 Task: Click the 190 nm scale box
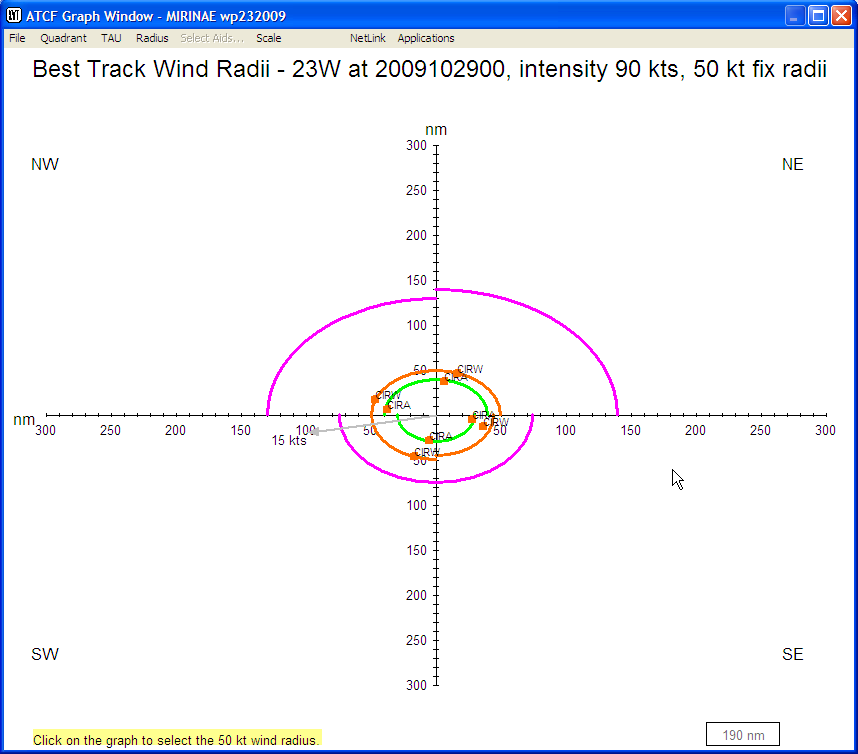tap(743, 734)
